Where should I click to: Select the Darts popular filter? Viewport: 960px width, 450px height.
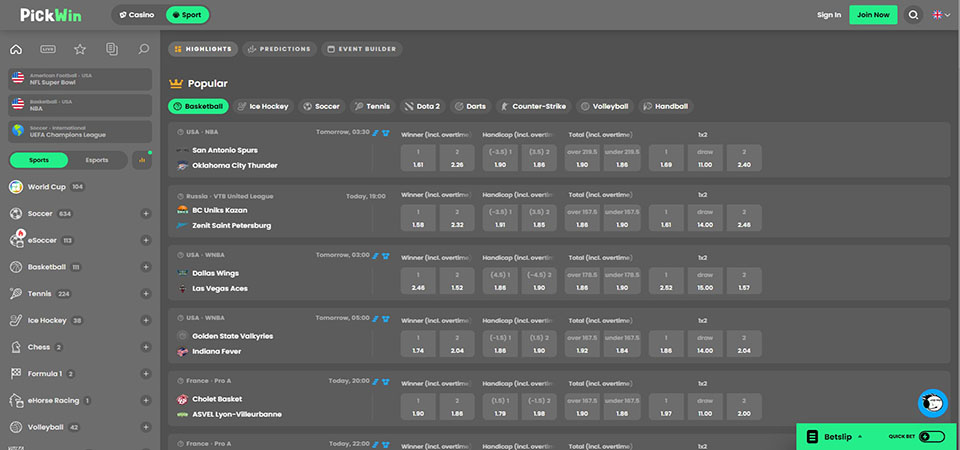(x=470, y=107)
